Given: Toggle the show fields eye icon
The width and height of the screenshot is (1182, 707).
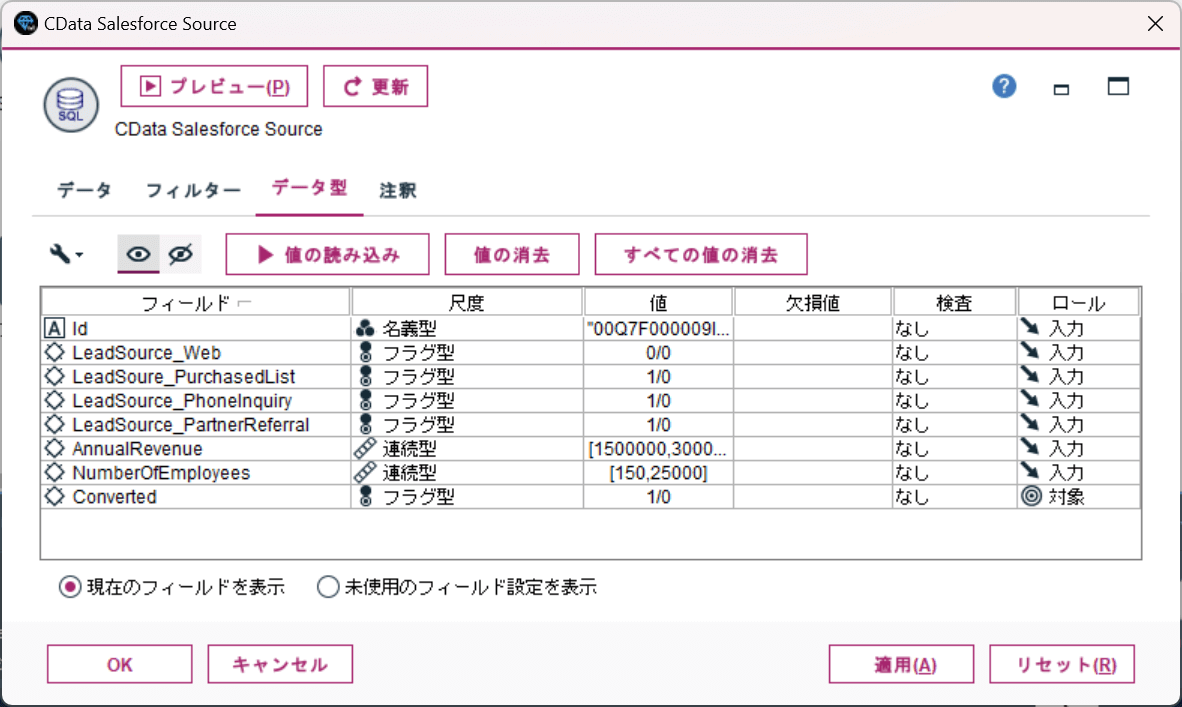Looking at the screenshot, I should [x=138, y=254].
